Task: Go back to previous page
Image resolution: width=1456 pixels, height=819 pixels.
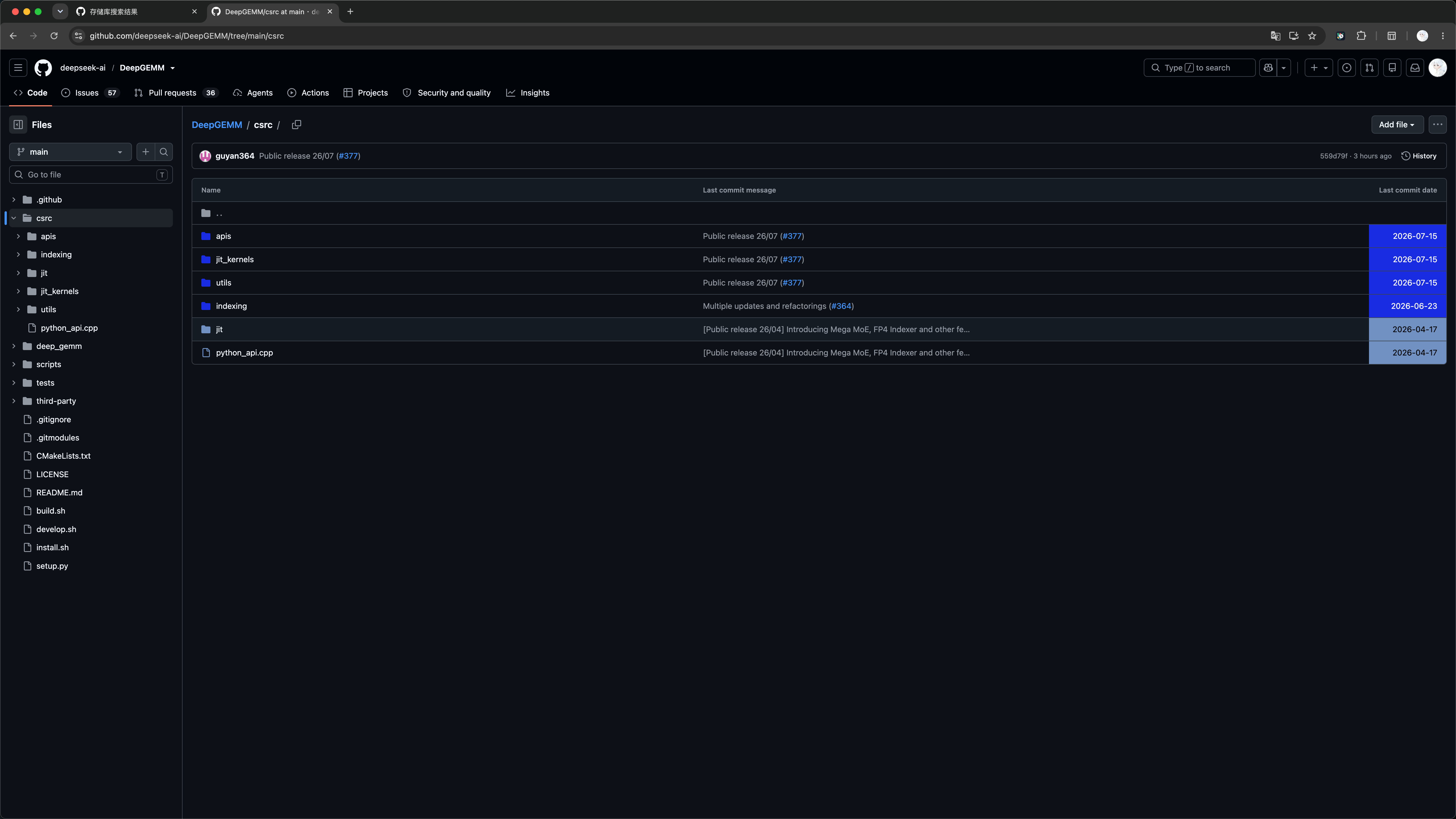Action: coord(13,36)
